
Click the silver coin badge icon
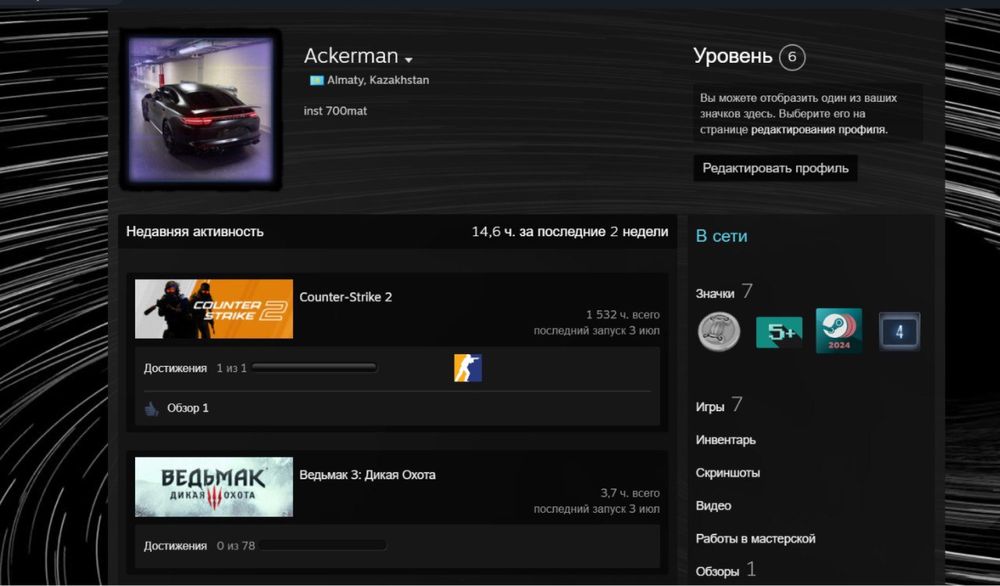click(x=719, y=332)
